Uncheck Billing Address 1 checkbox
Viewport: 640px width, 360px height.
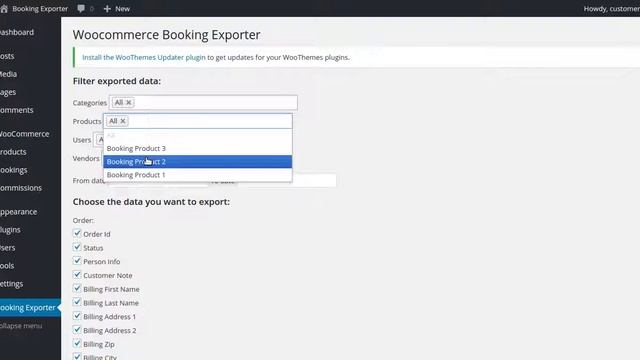[x=77, y=316]
